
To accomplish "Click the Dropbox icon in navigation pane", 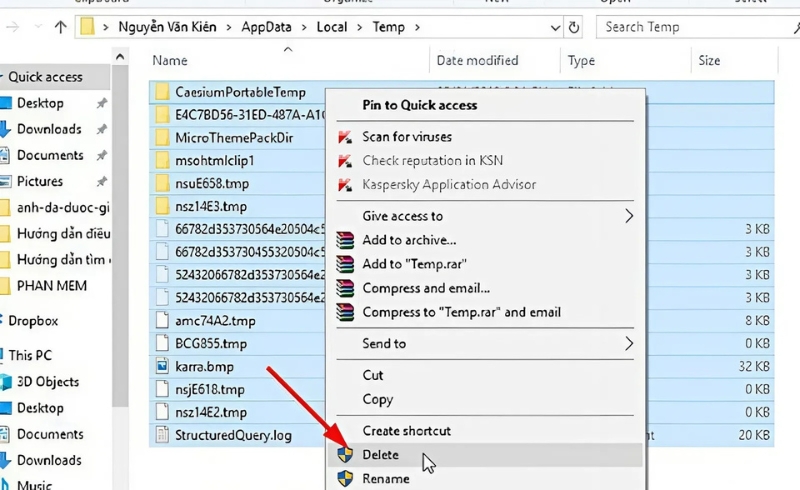I will click(x=4, y=321).
